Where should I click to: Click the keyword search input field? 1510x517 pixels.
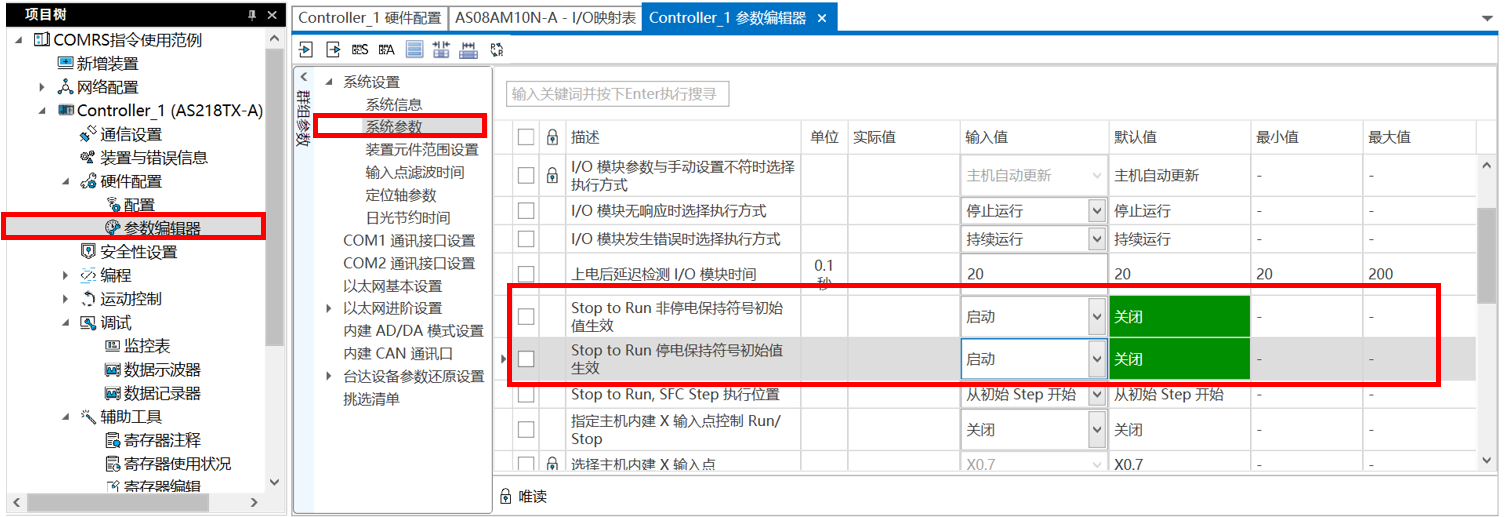617,94
